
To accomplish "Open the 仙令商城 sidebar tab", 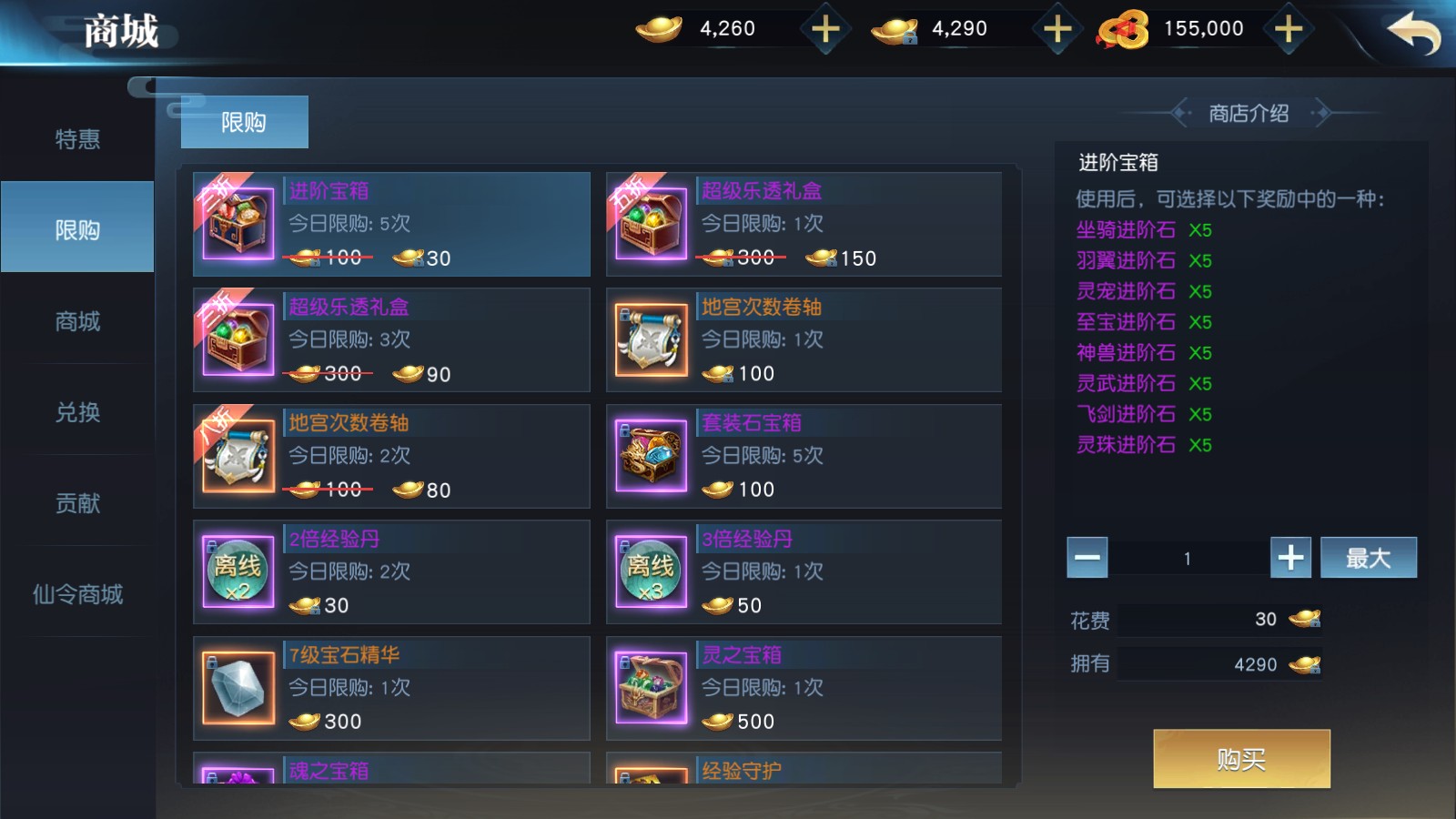I will (x=77, y=594).
